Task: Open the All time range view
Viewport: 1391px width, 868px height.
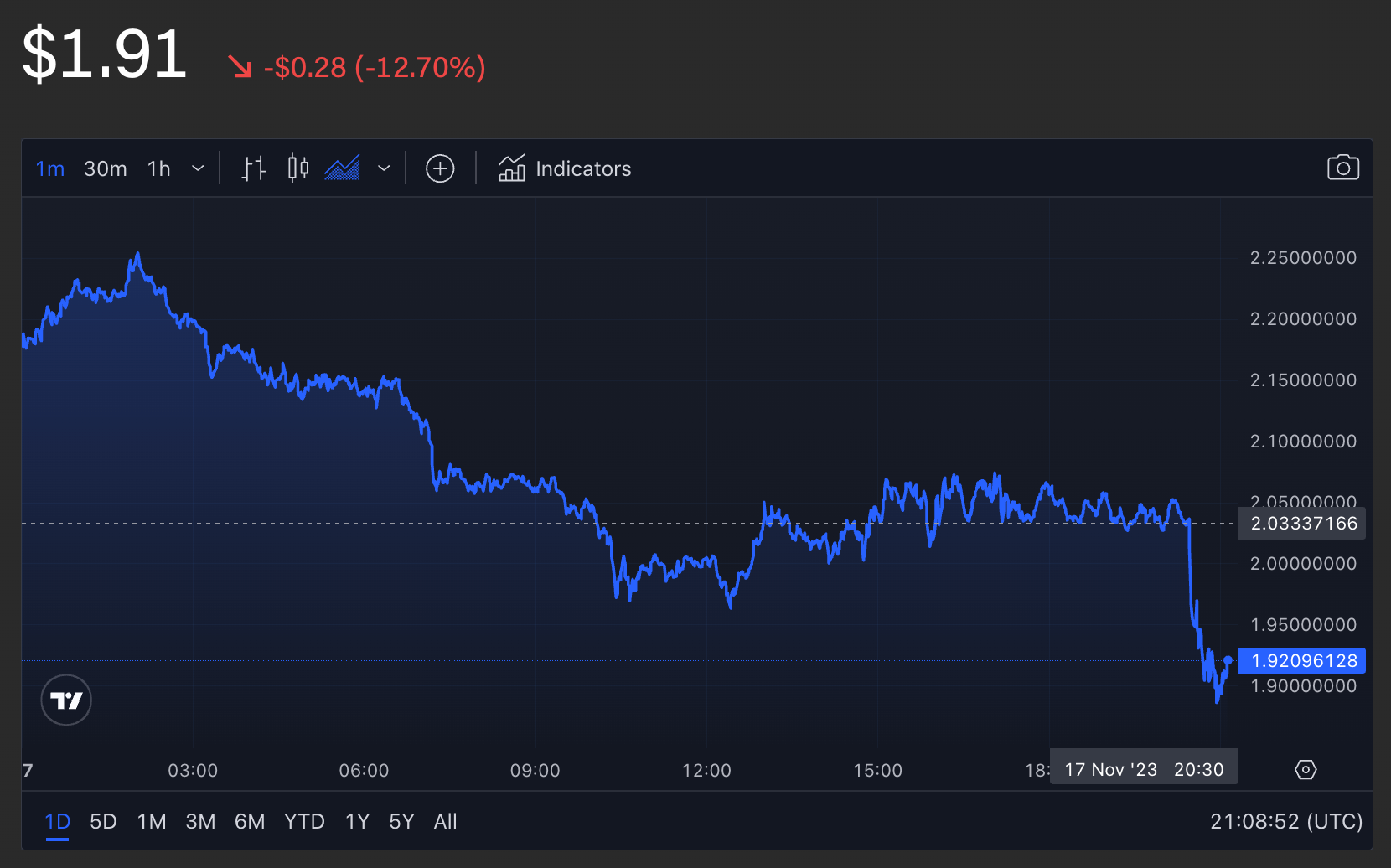Action: (x=445, y=822)
